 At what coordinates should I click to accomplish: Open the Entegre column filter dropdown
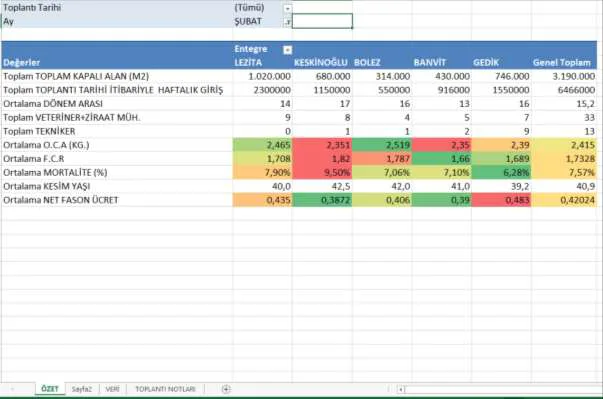287,50
